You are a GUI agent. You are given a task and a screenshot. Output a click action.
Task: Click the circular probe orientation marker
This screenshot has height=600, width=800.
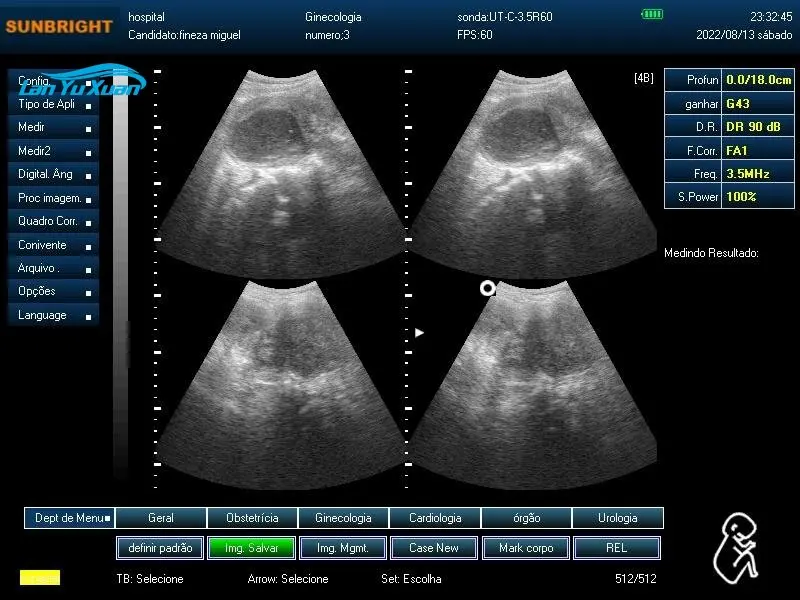click(488, 288)
